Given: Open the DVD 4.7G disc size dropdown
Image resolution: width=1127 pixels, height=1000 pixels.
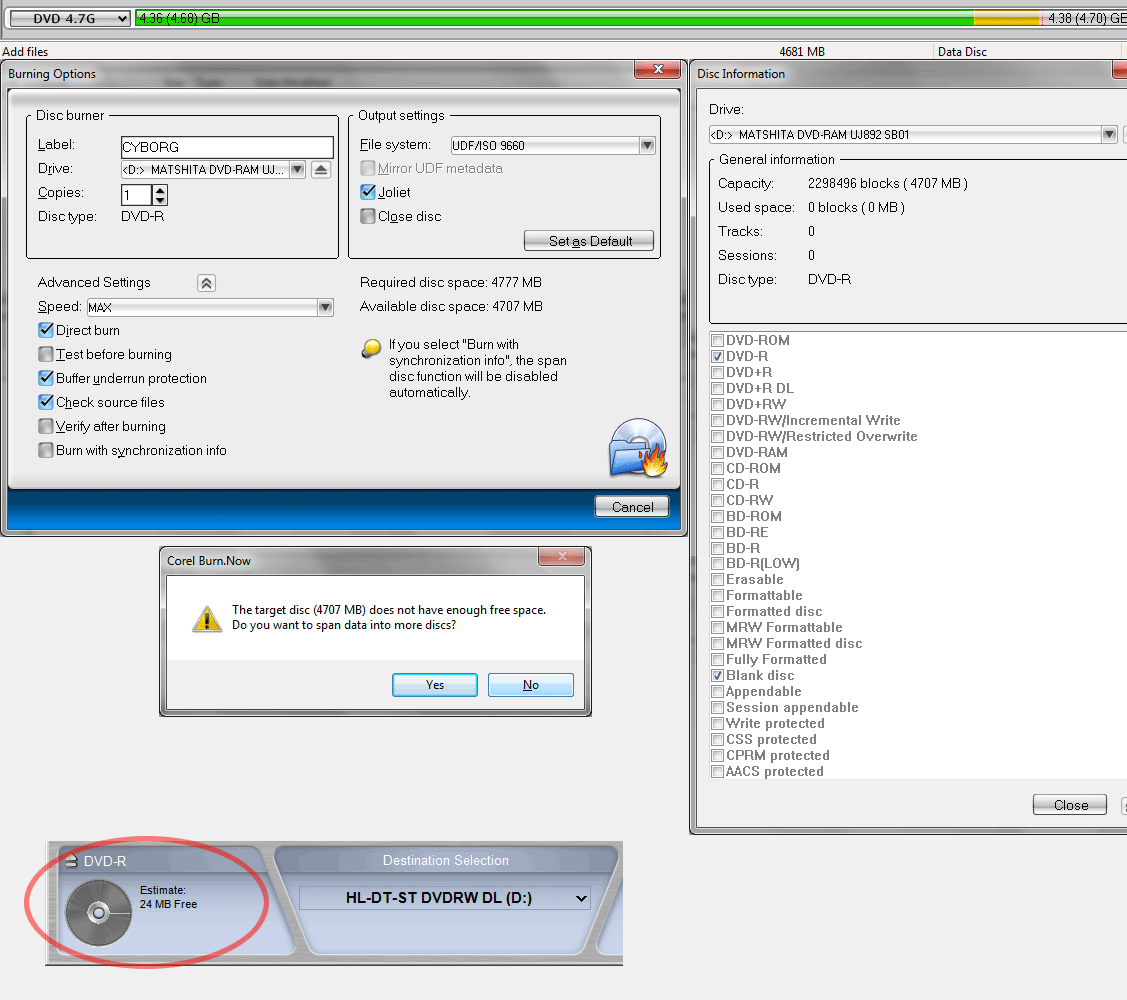Looking at the screenshot, I should [x=70, y=19].
